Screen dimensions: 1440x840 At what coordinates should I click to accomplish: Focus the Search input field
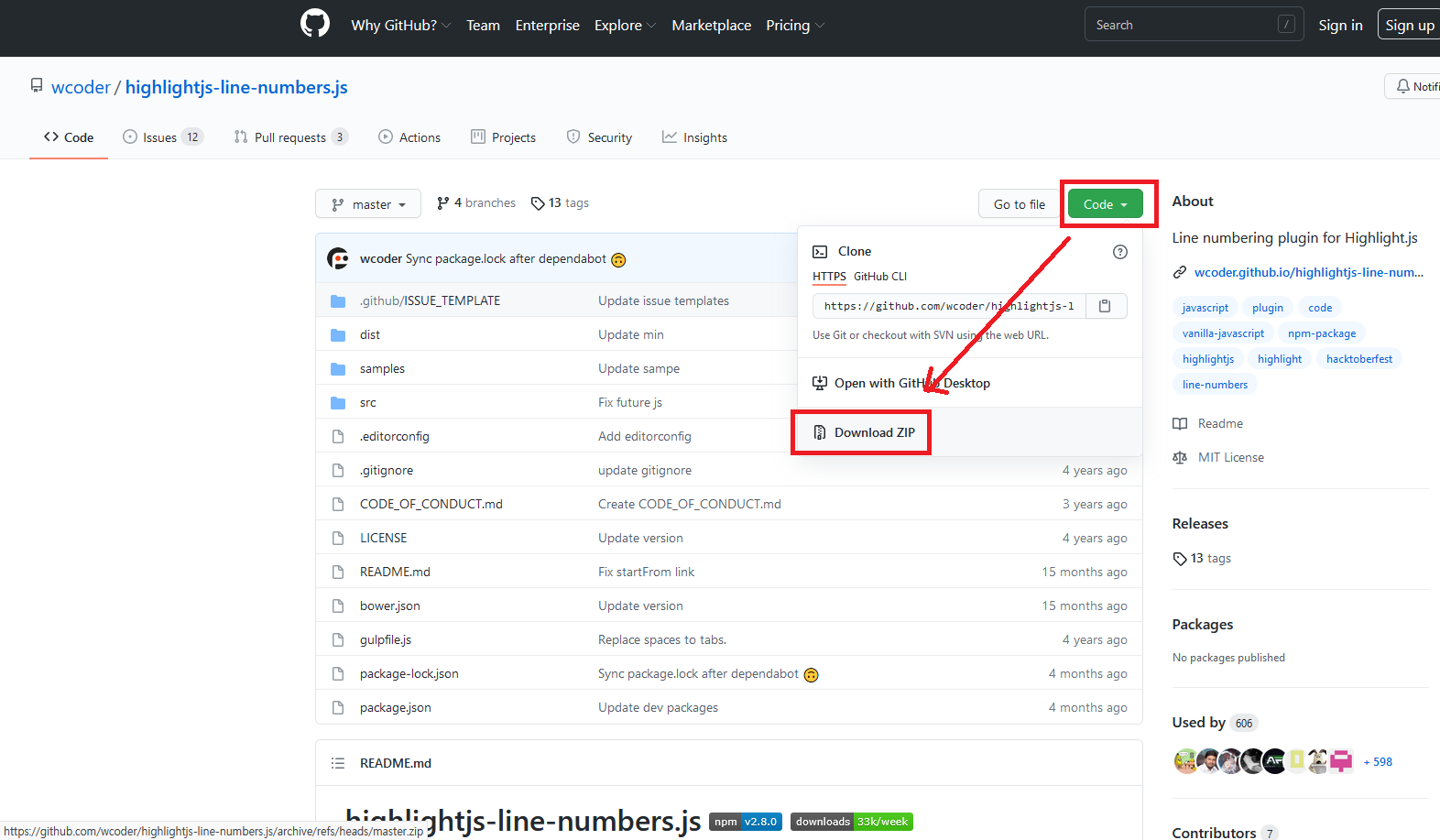(1194, 25)
